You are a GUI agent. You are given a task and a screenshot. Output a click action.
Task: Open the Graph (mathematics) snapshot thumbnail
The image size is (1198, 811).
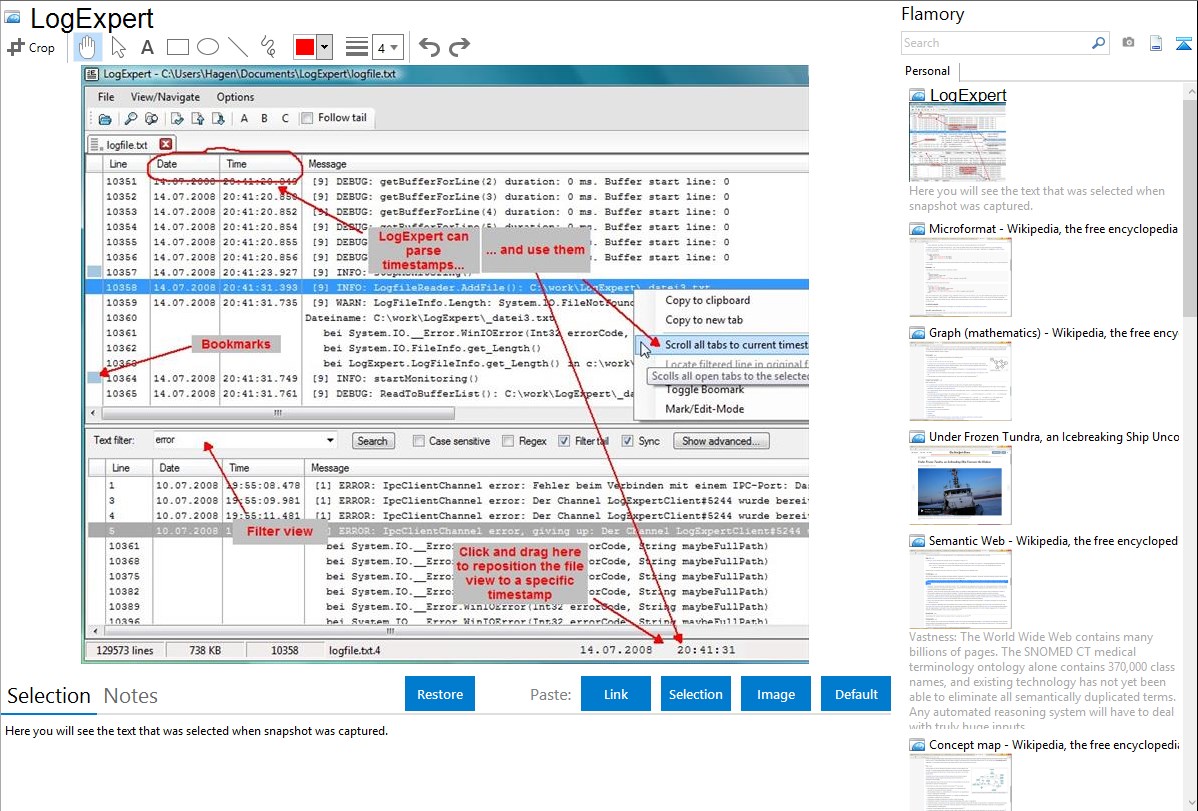click(x=960, y=381)
